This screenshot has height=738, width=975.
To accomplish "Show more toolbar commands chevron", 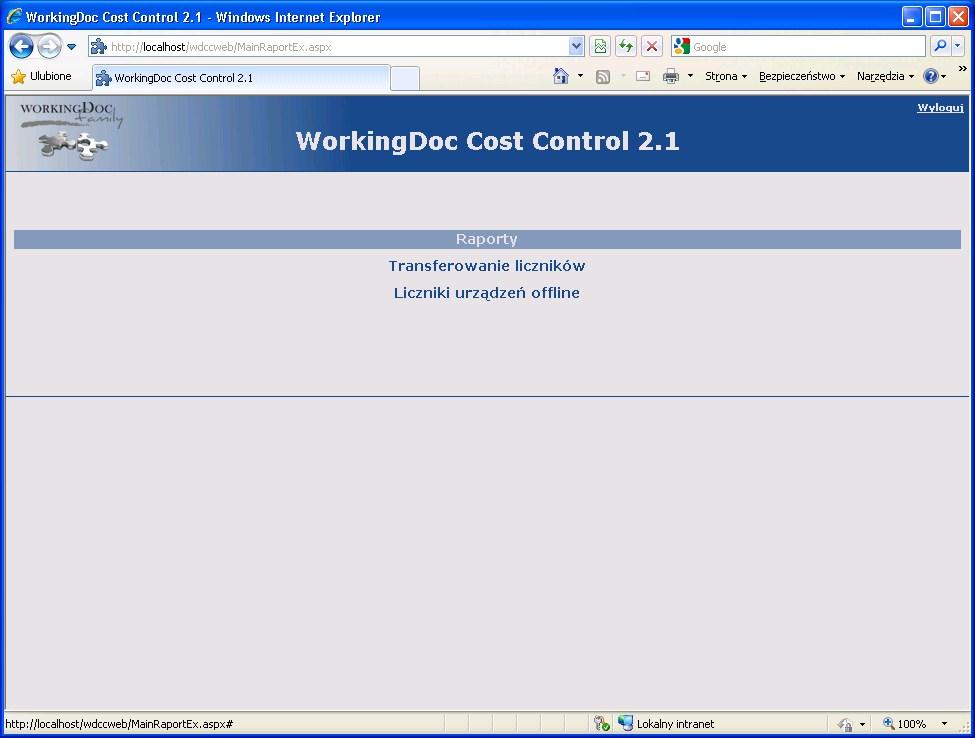I will (963, 68).
